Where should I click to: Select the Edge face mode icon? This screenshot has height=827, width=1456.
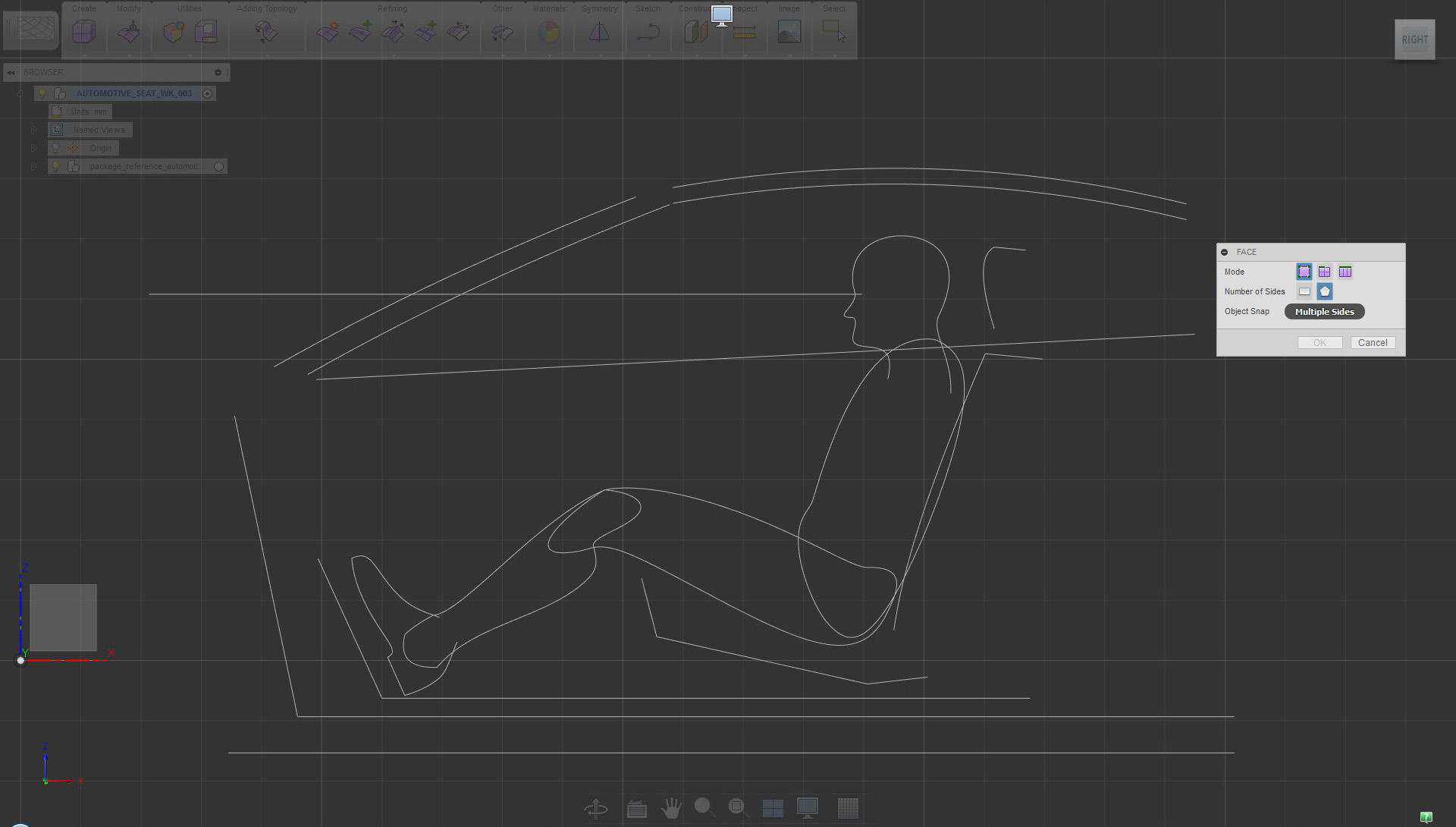tap(1324, 272)
